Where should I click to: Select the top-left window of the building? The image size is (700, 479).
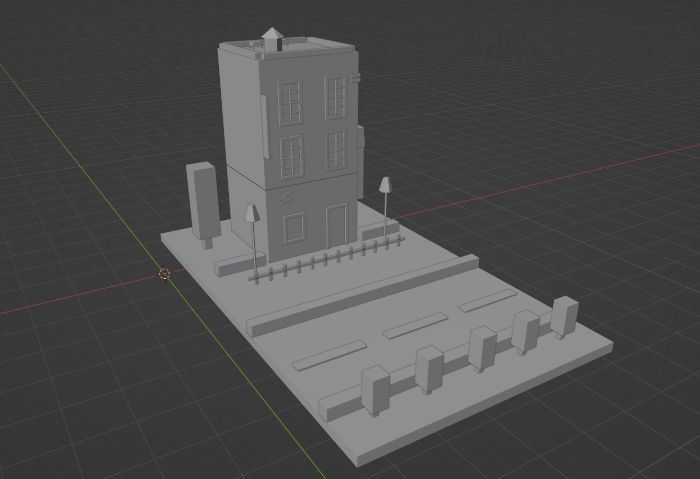click(289, 103)
